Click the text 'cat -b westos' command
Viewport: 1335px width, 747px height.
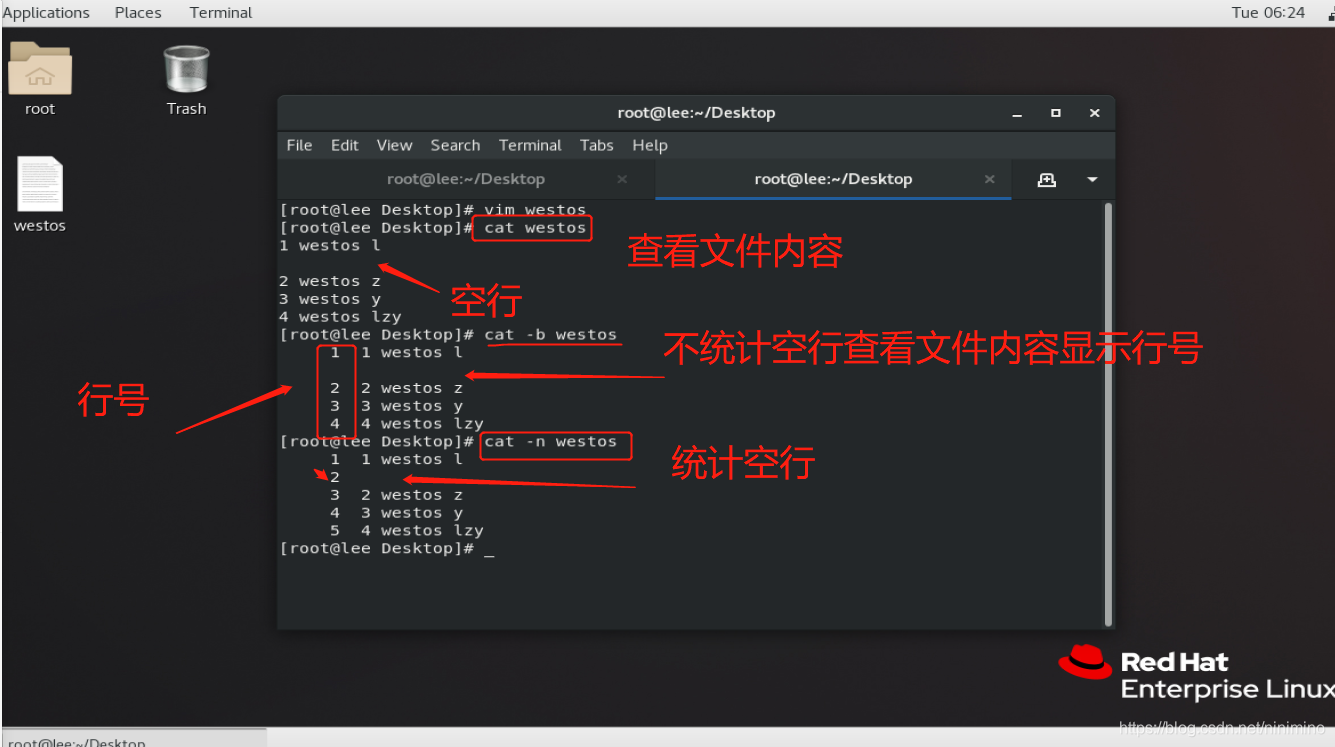[x=551, y=334]
